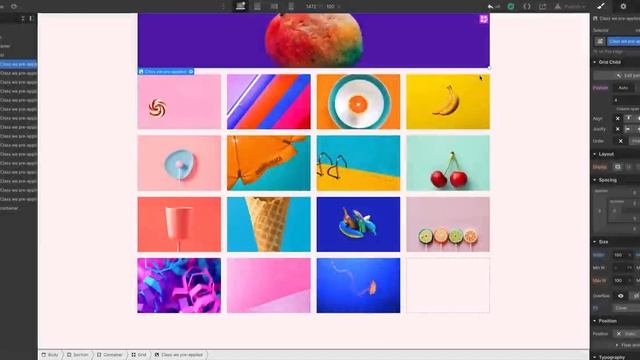This screenshot has width=640, height=360.
Task: Set Overflow to hidden icon
Action: point(635,296)
